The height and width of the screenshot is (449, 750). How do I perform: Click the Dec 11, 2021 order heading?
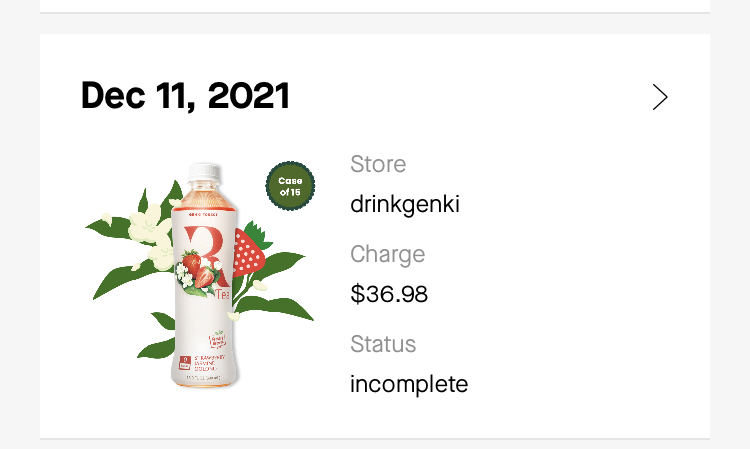point(185,95)
